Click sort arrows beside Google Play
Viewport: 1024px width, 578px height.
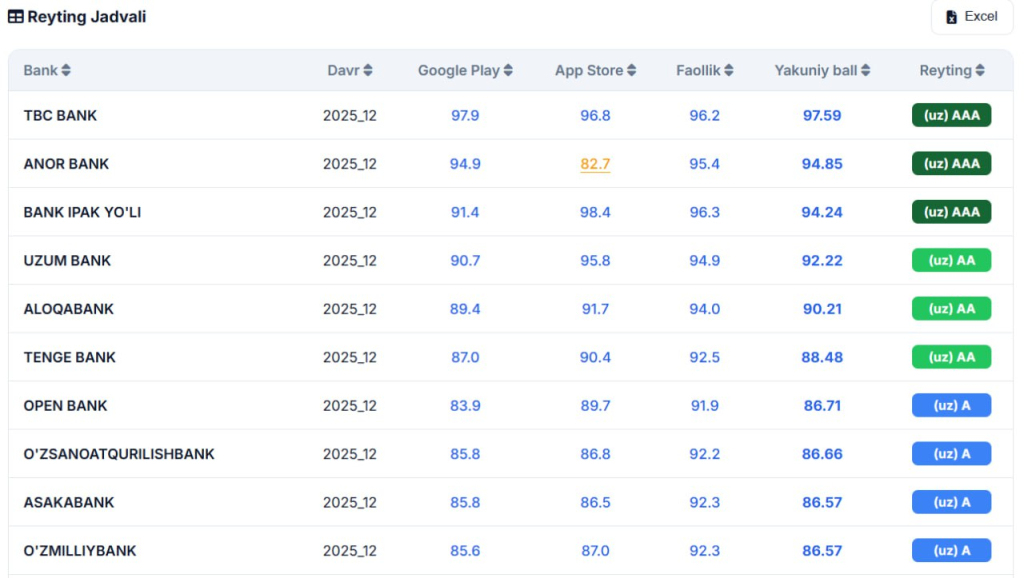(x=508, y=71)
